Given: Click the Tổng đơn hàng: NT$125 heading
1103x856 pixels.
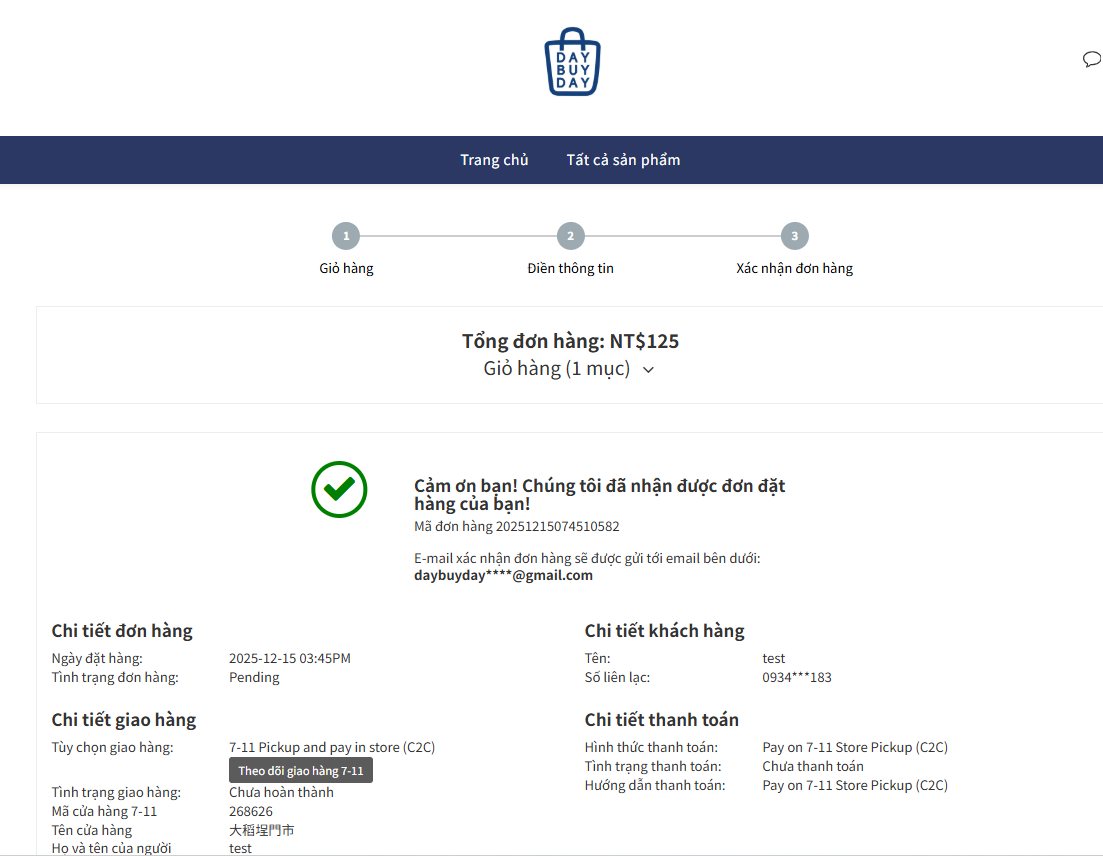Looking at the screenshot, I should [x=570, y=341].
